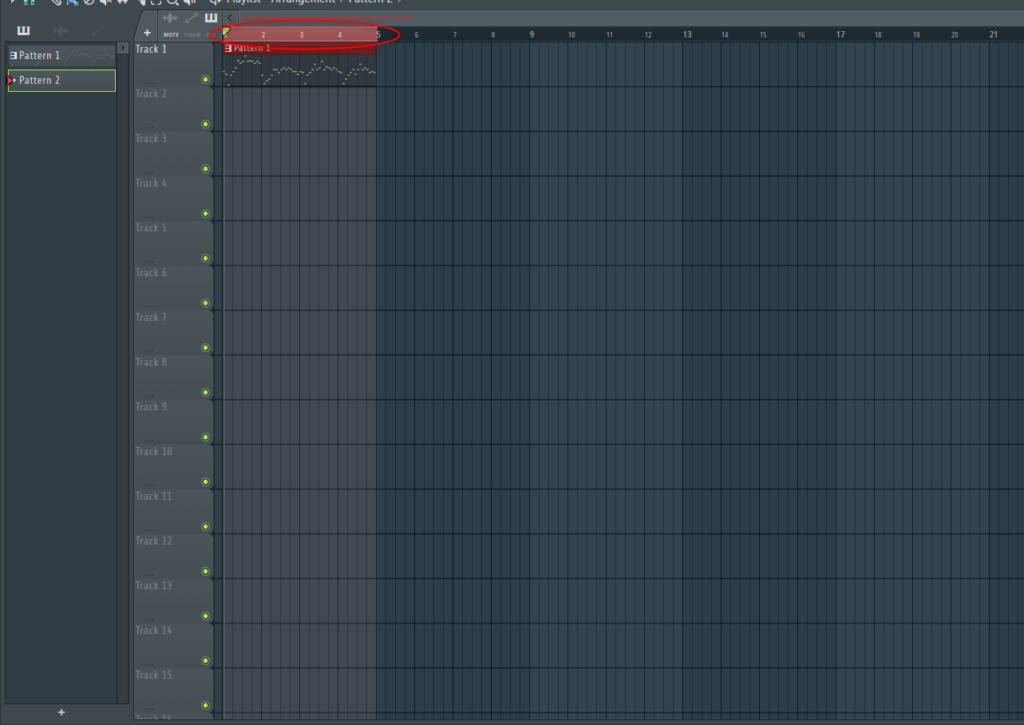Click bar 11 on the timeline ruler
Screen dimensions: 1024x725
[x=609, y=35]
